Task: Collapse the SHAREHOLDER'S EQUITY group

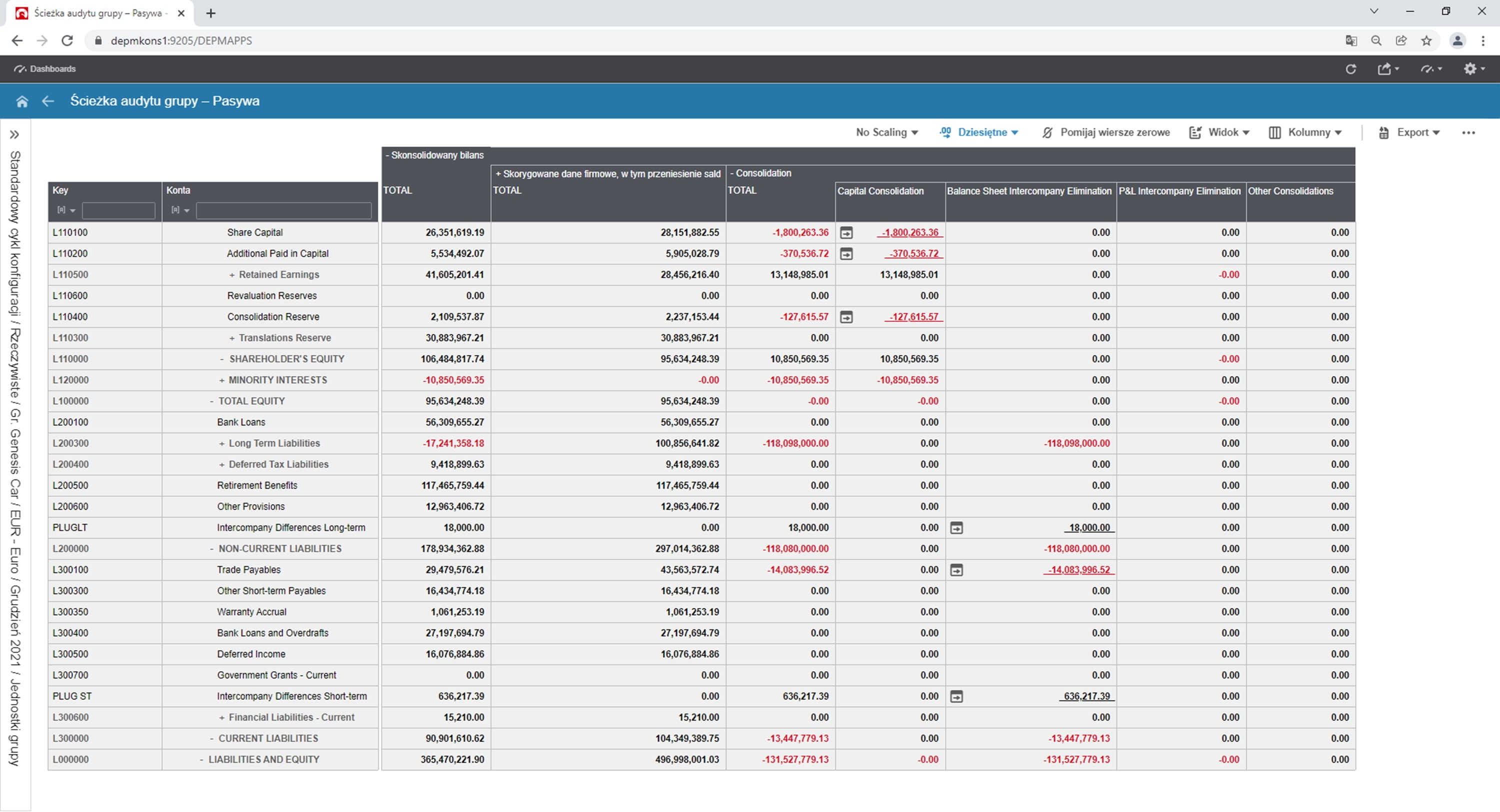Action: coord(222,359)
